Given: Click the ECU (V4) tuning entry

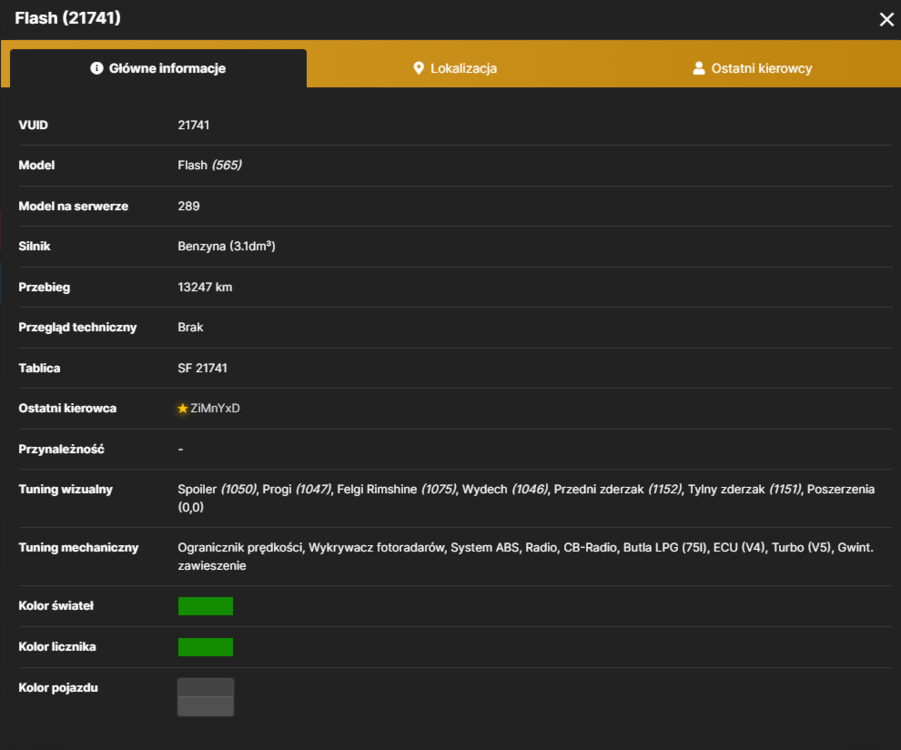Looking at the screenshot, I should pos(739,548).
